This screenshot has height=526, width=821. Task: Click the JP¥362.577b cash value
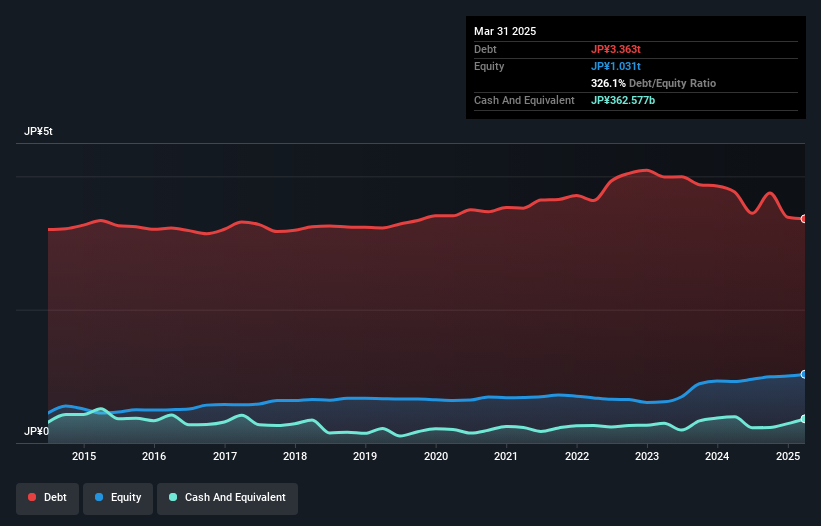(x=623, y=100)
